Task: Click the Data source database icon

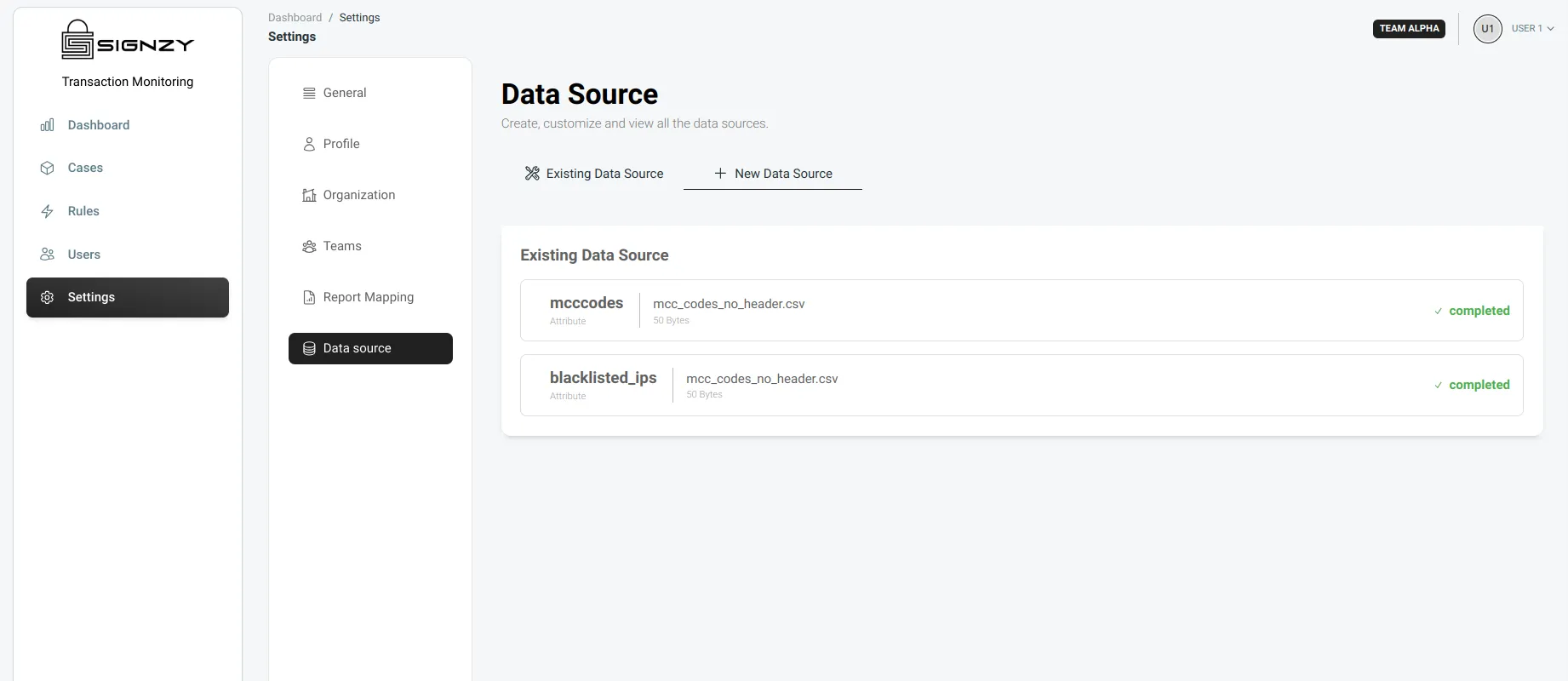Action: tap(309, 349)
